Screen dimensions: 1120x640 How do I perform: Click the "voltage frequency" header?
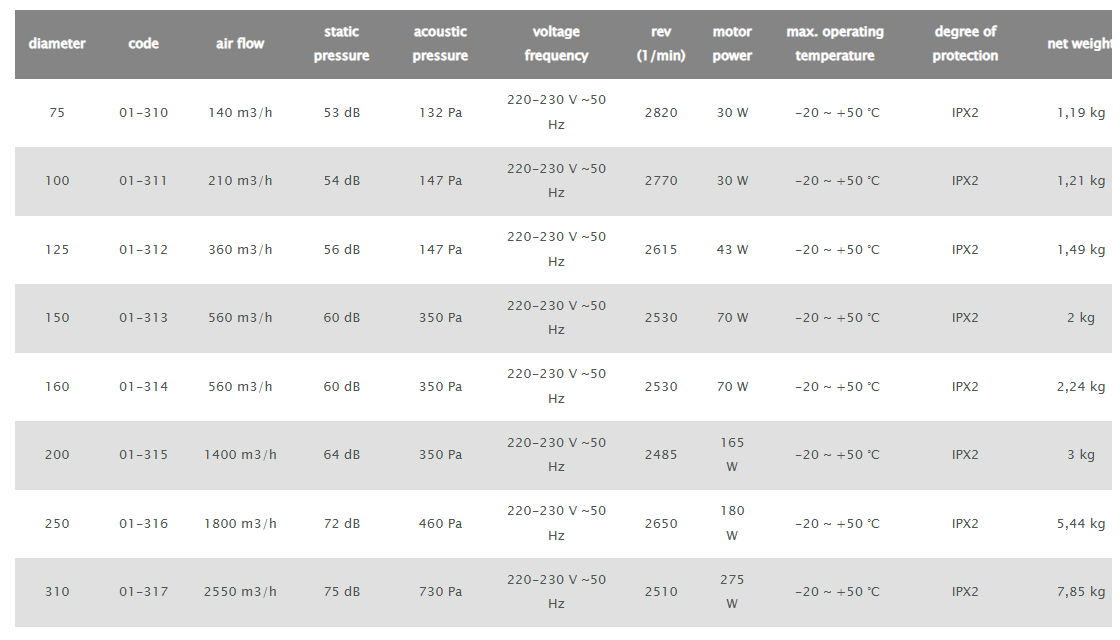556,44
